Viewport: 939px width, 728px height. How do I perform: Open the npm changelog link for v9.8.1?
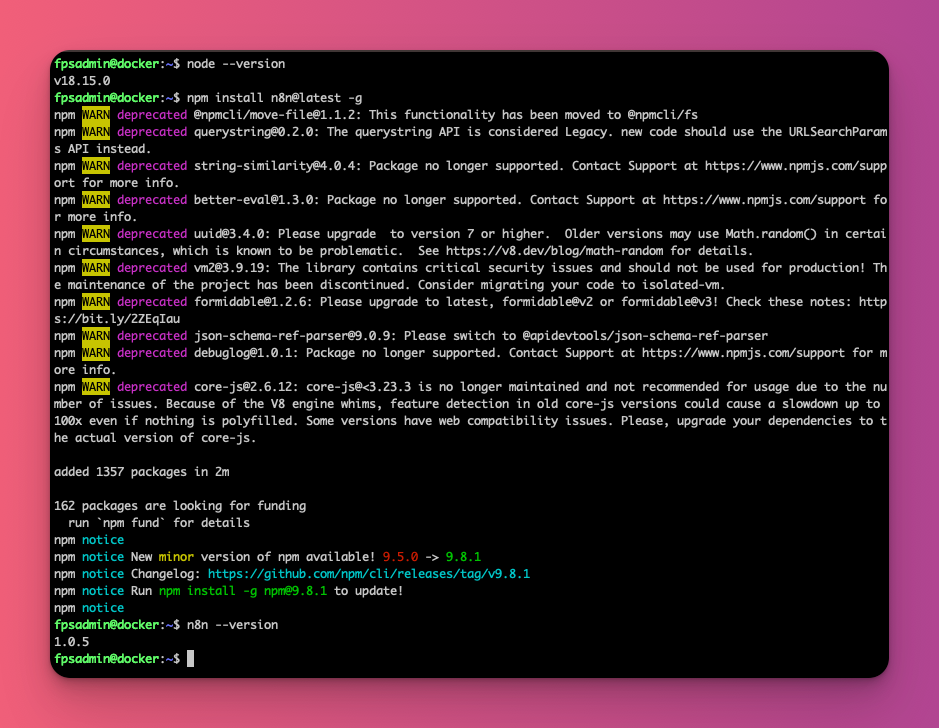tap(368, 573)
